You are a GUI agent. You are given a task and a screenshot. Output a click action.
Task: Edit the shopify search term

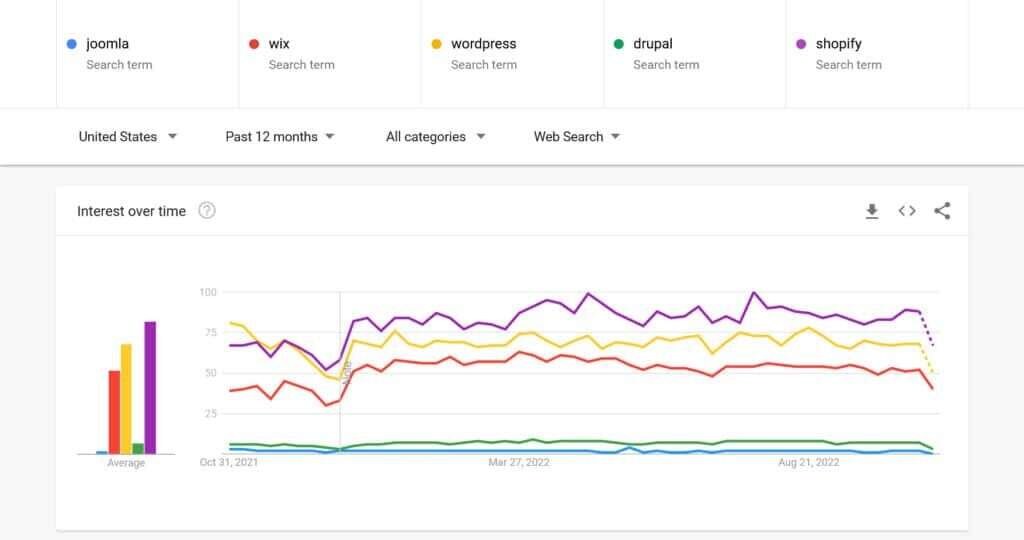pyautogui.click(x=839, y=44)
